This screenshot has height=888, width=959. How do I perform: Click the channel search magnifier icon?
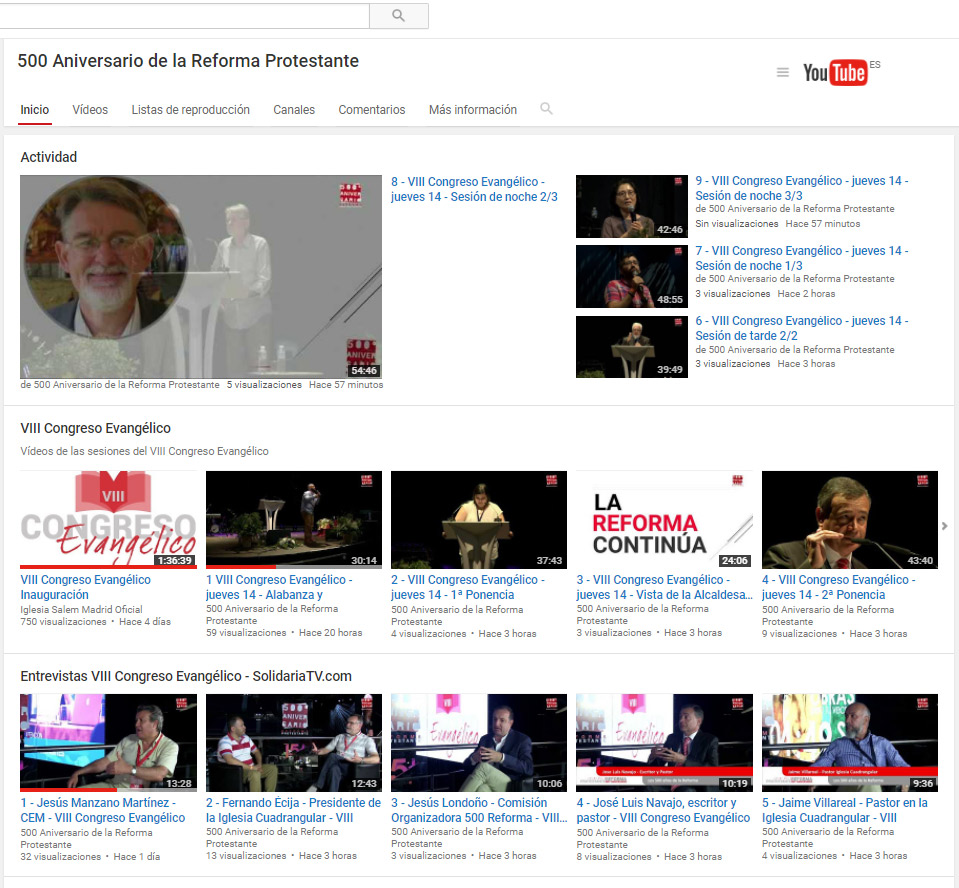(x=546, y=109)
